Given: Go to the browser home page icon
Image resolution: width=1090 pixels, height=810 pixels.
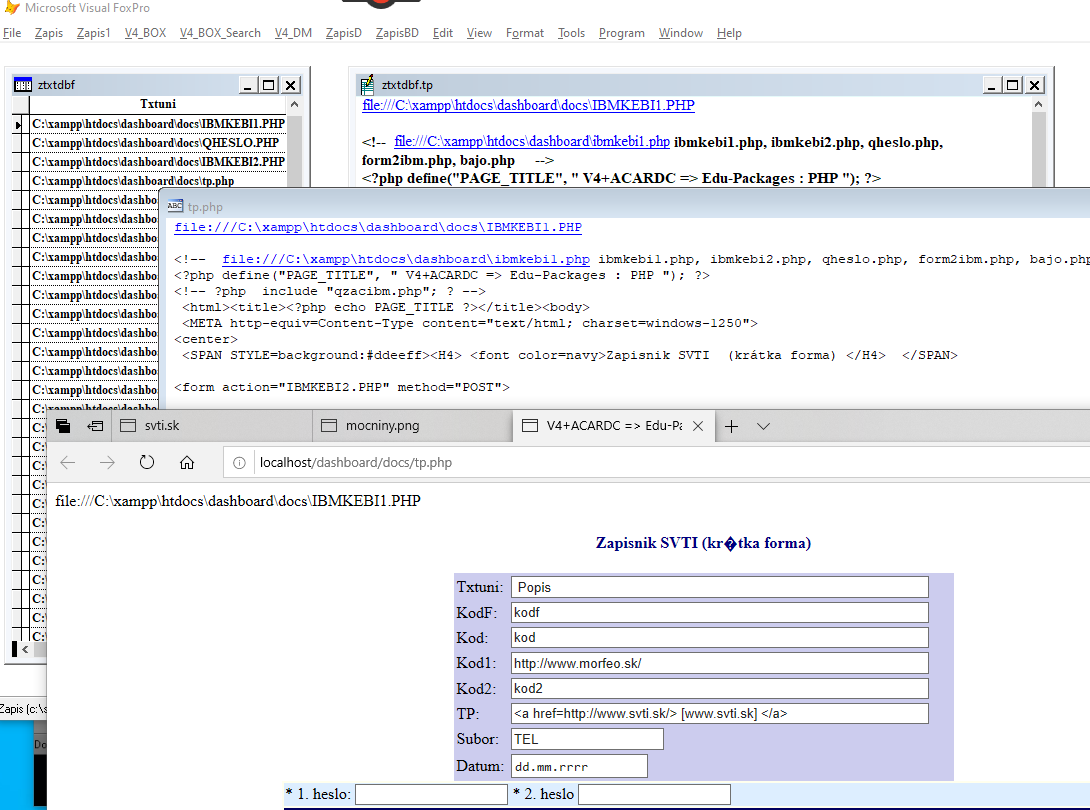Looking at the screenshot, I should tap(187, 462).
